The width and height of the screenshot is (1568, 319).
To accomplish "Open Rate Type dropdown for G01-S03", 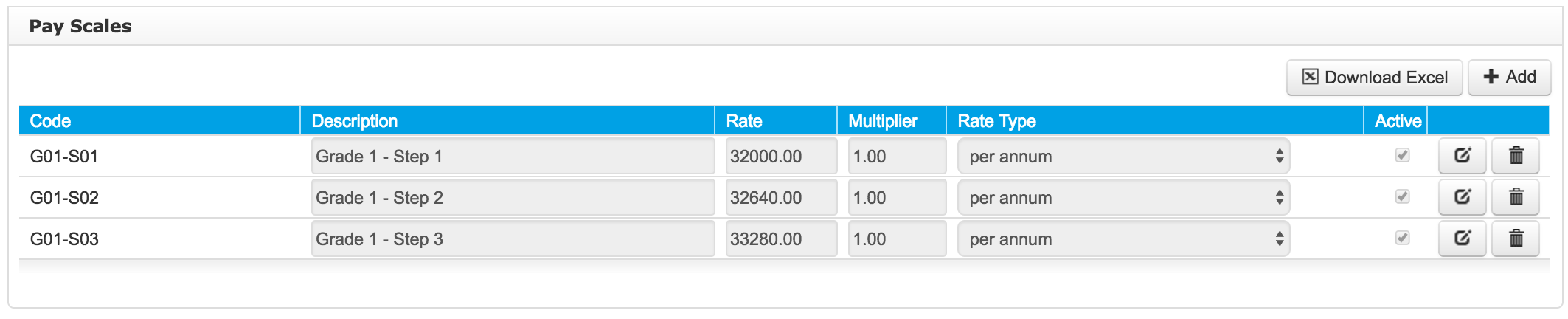I will point(1123,239).
